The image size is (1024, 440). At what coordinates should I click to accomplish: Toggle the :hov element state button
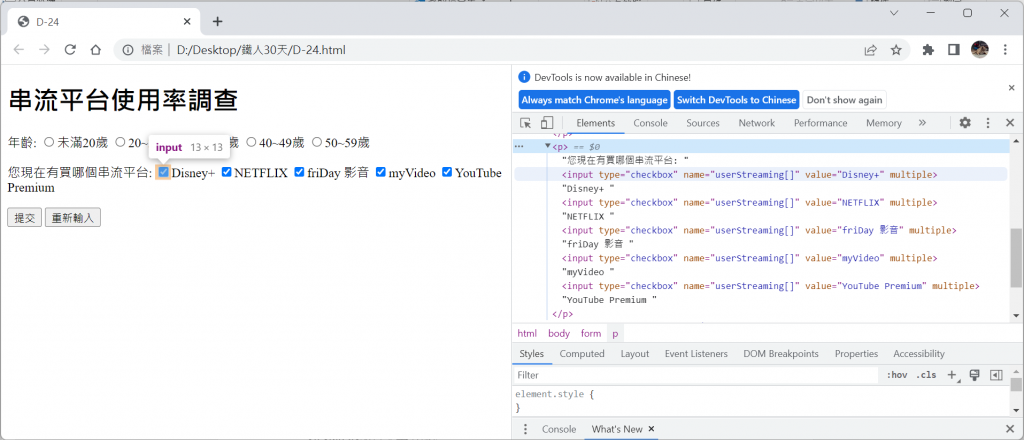pos(897,375)
